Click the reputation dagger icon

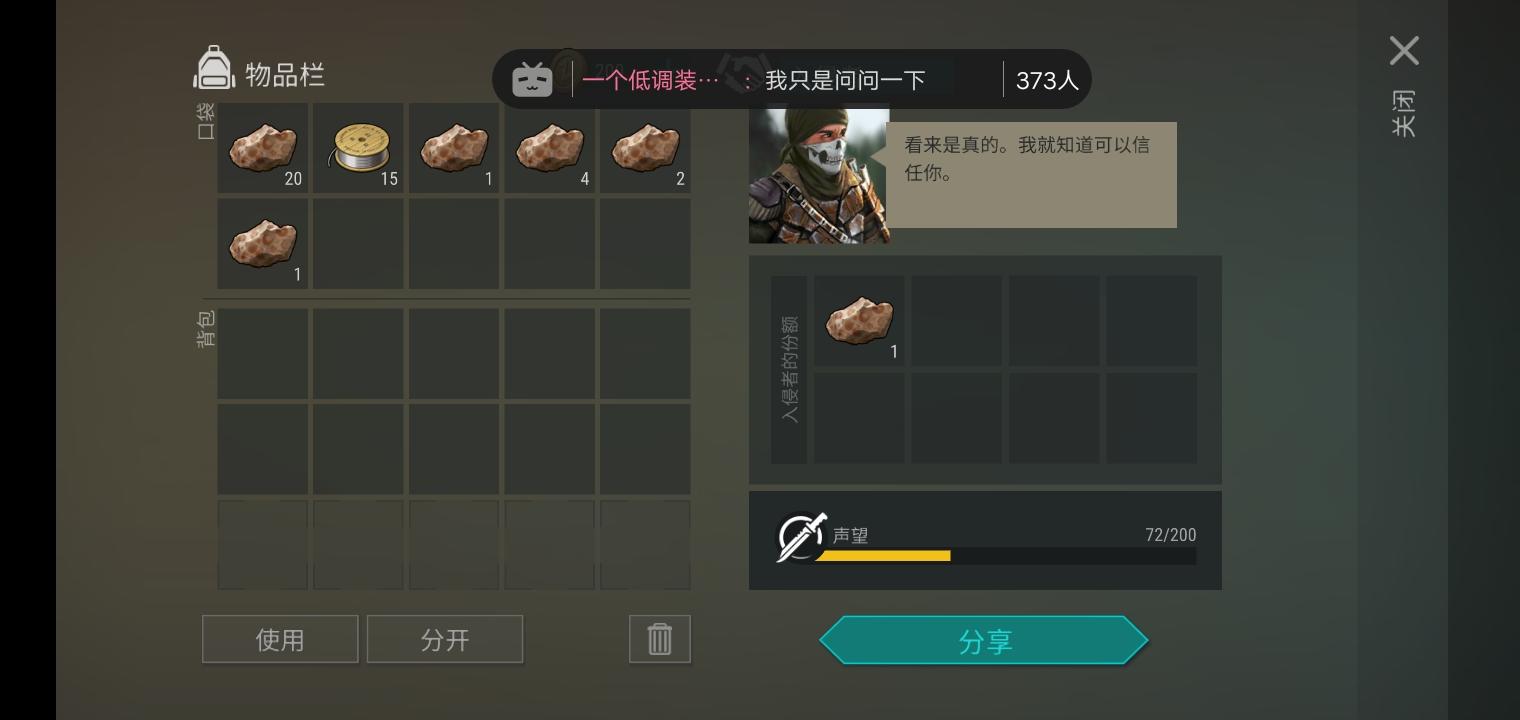tap(802, 537)
